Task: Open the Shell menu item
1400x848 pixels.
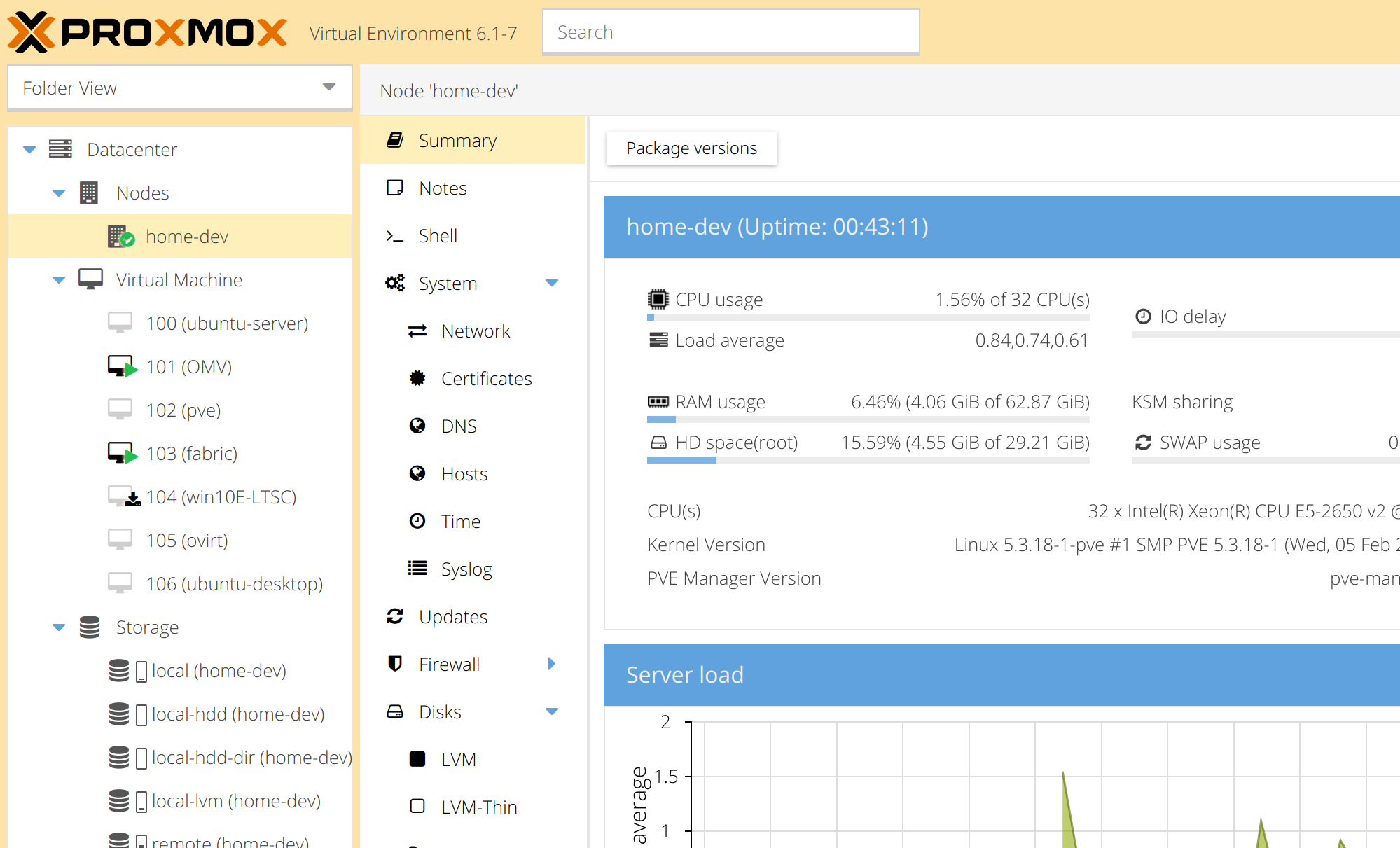Action: pyautogui.click(x=473, y=235)
